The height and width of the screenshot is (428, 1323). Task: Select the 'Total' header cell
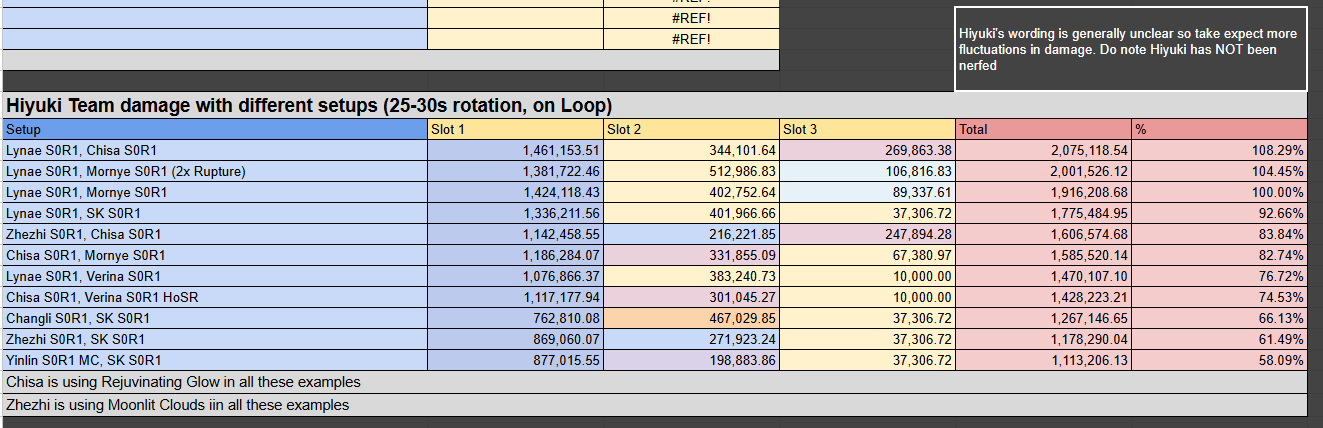tap(1043, 129)
